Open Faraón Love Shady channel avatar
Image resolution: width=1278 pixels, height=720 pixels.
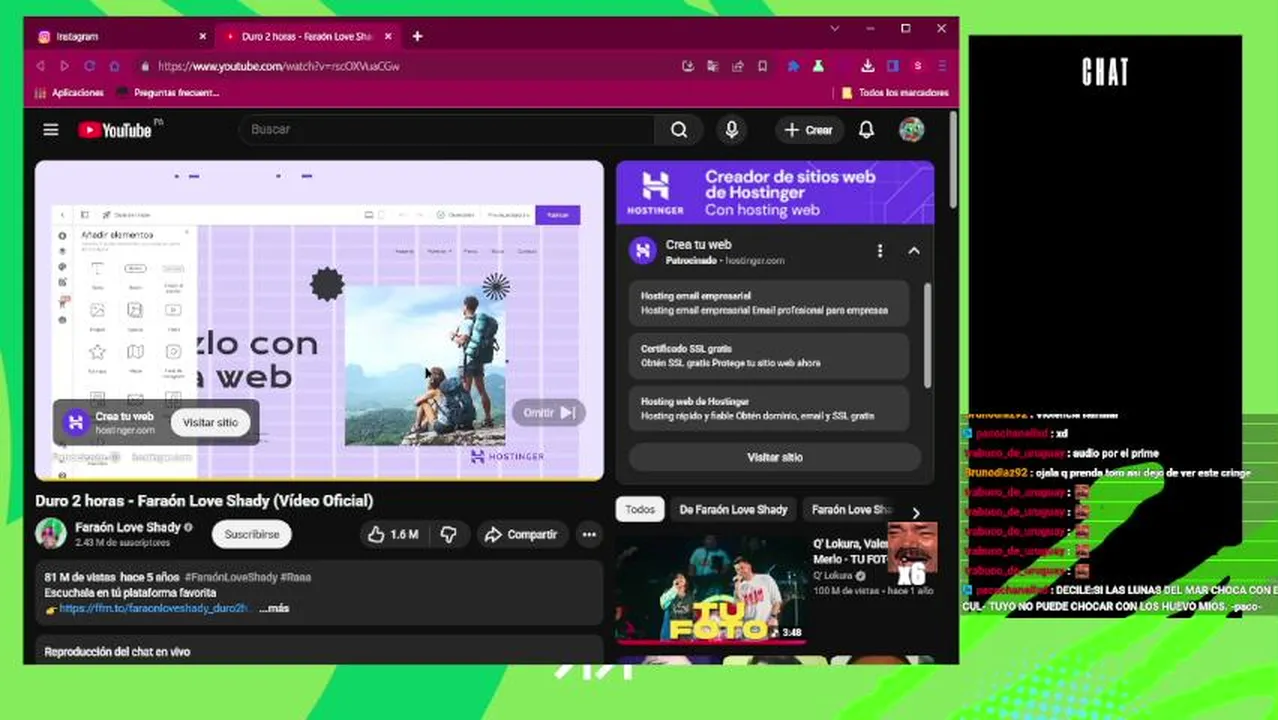tap(51, 534)
